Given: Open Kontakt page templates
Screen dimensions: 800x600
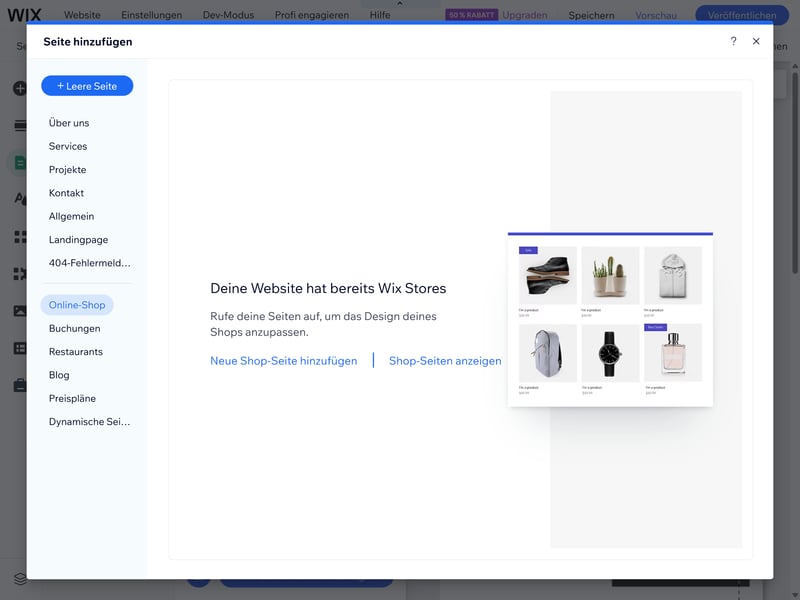Looking at the screenshot, I should [67, 193].
